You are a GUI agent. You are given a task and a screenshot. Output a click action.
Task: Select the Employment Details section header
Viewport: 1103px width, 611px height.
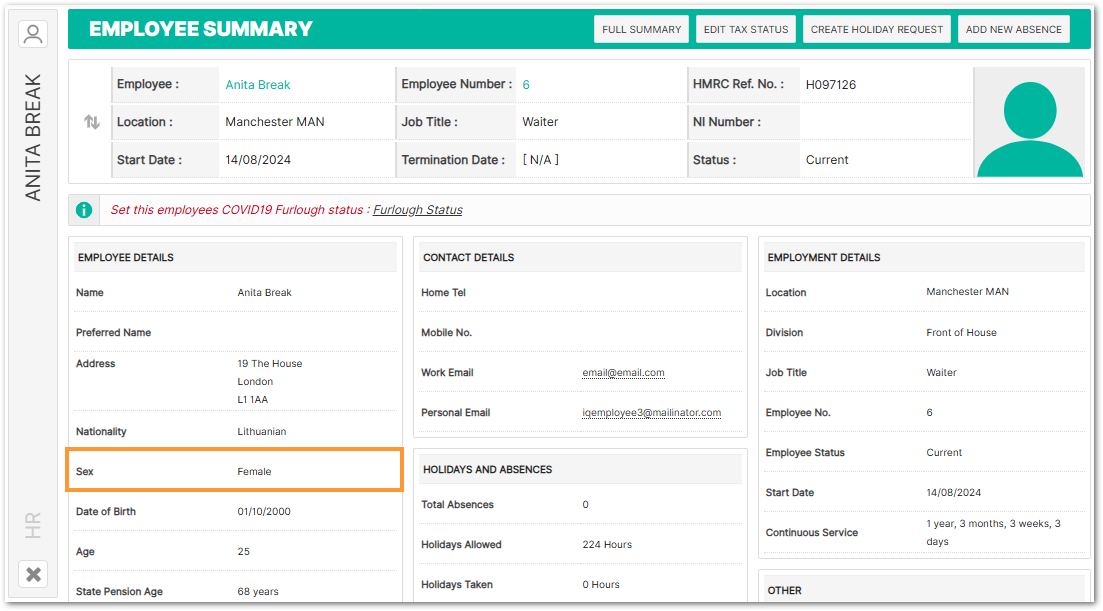coord(823,258)
